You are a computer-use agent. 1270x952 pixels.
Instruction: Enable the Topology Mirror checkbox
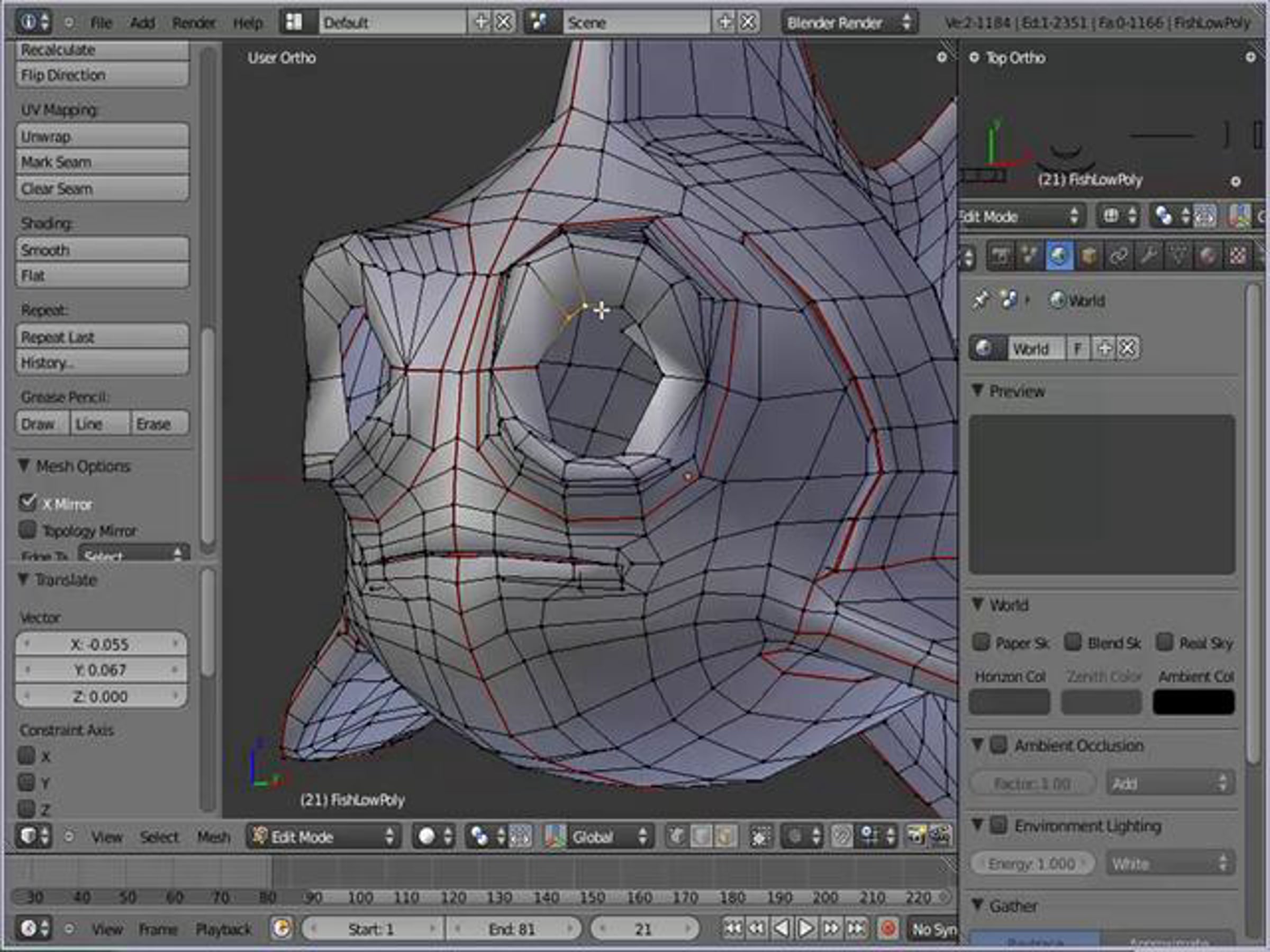tap(28, 529)
